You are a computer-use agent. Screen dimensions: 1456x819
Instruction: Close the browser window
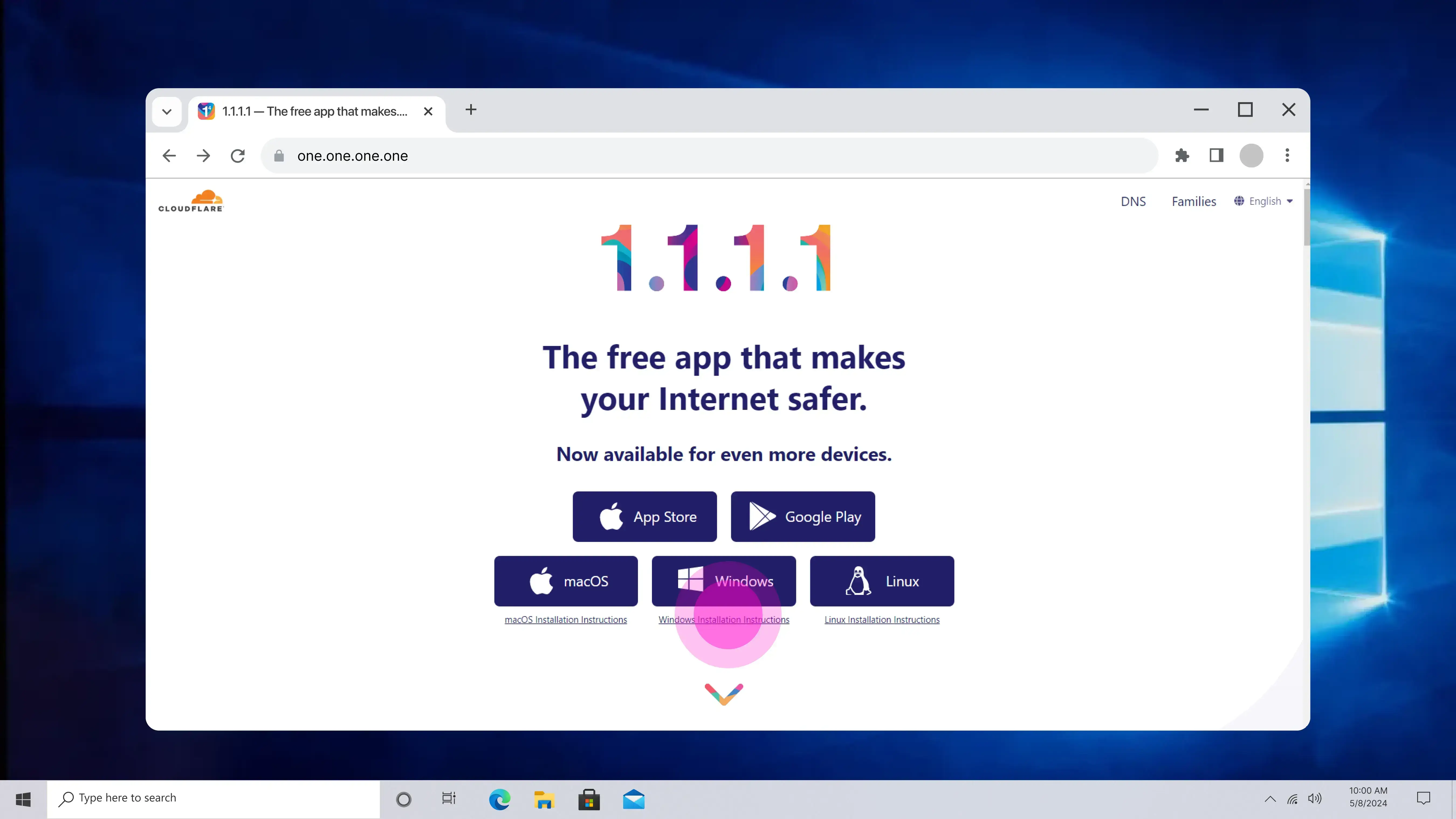point(1289,110)
